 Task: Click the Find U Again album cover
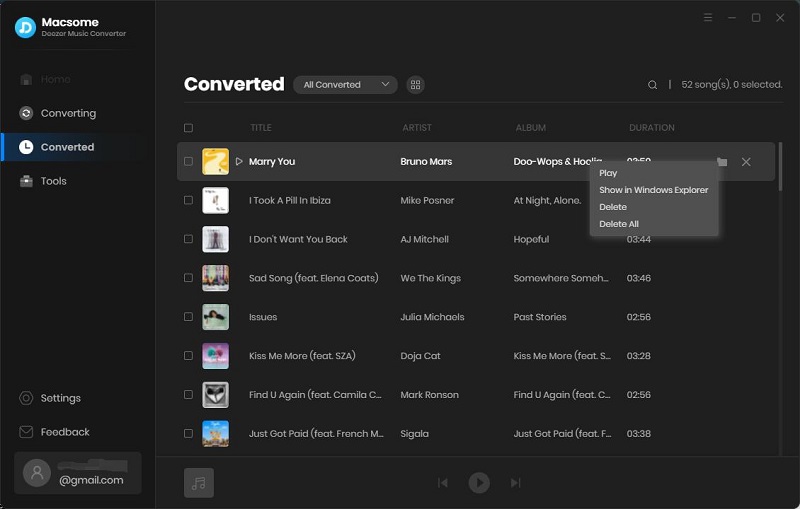[215, 394]
